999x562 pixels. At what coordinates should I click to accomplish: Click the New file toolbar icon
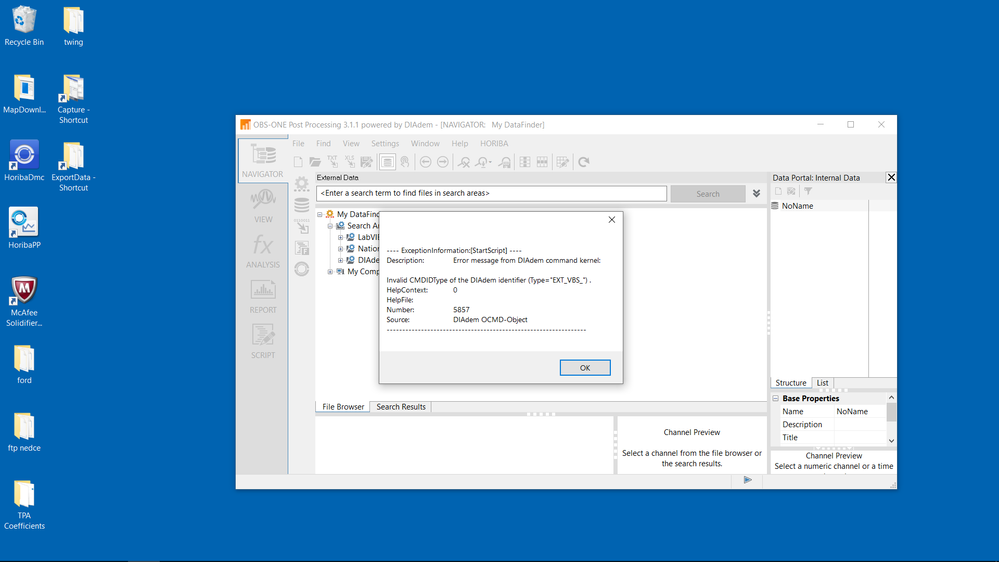point(298,162)
